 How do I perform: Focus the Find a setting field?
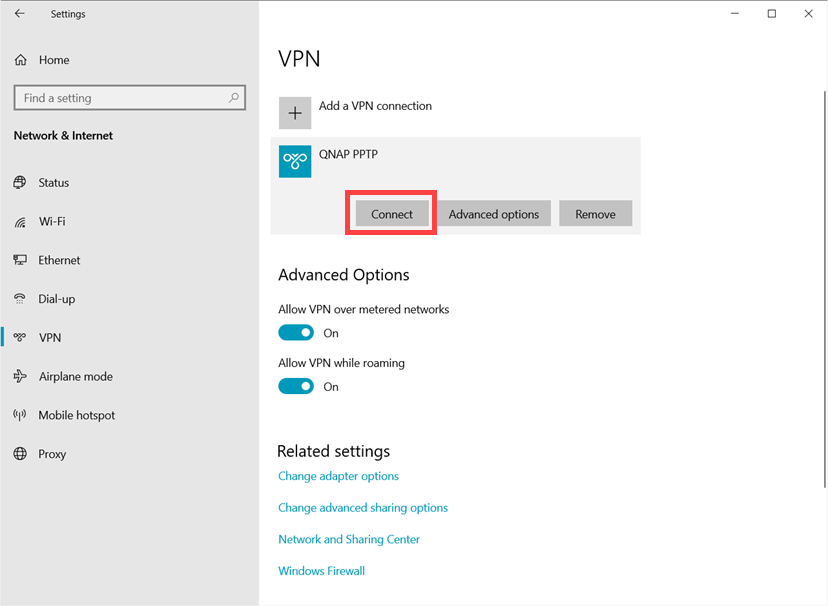(x=130, y=98)
